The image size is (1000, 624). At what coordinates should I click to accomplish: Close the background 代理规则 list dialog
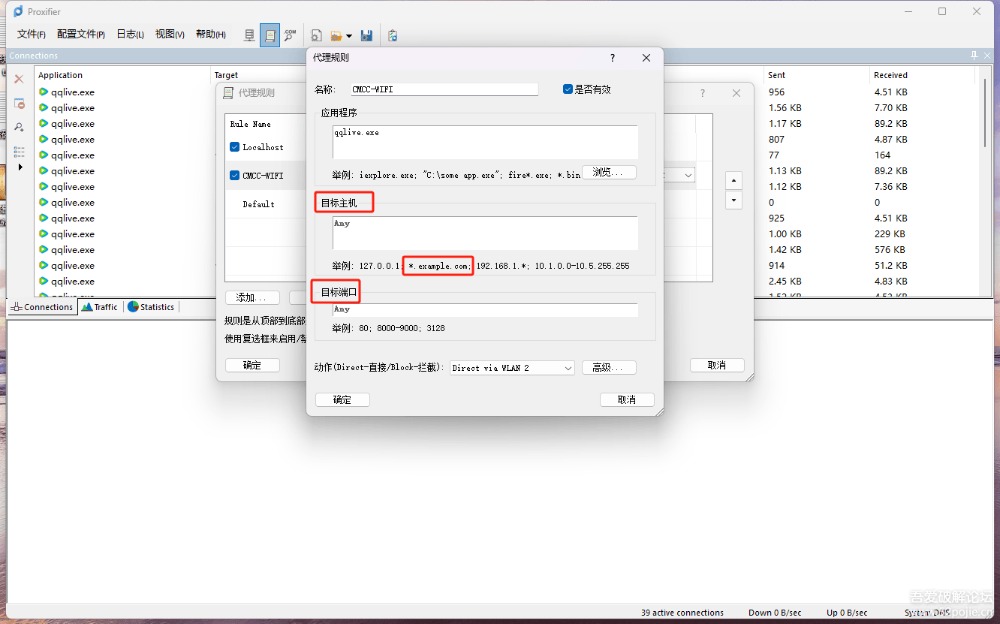pos(736,93)
